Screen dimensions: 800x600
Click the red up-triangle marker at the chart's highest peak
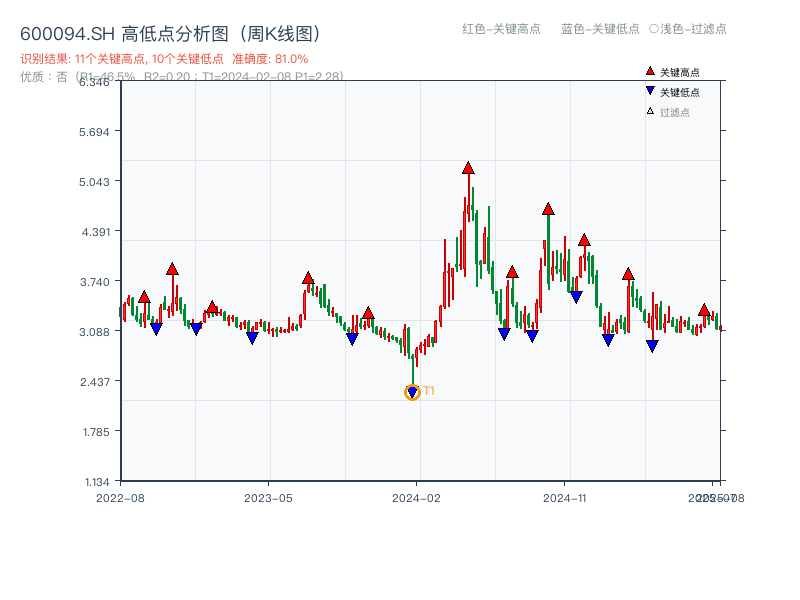tap(468, 169)
